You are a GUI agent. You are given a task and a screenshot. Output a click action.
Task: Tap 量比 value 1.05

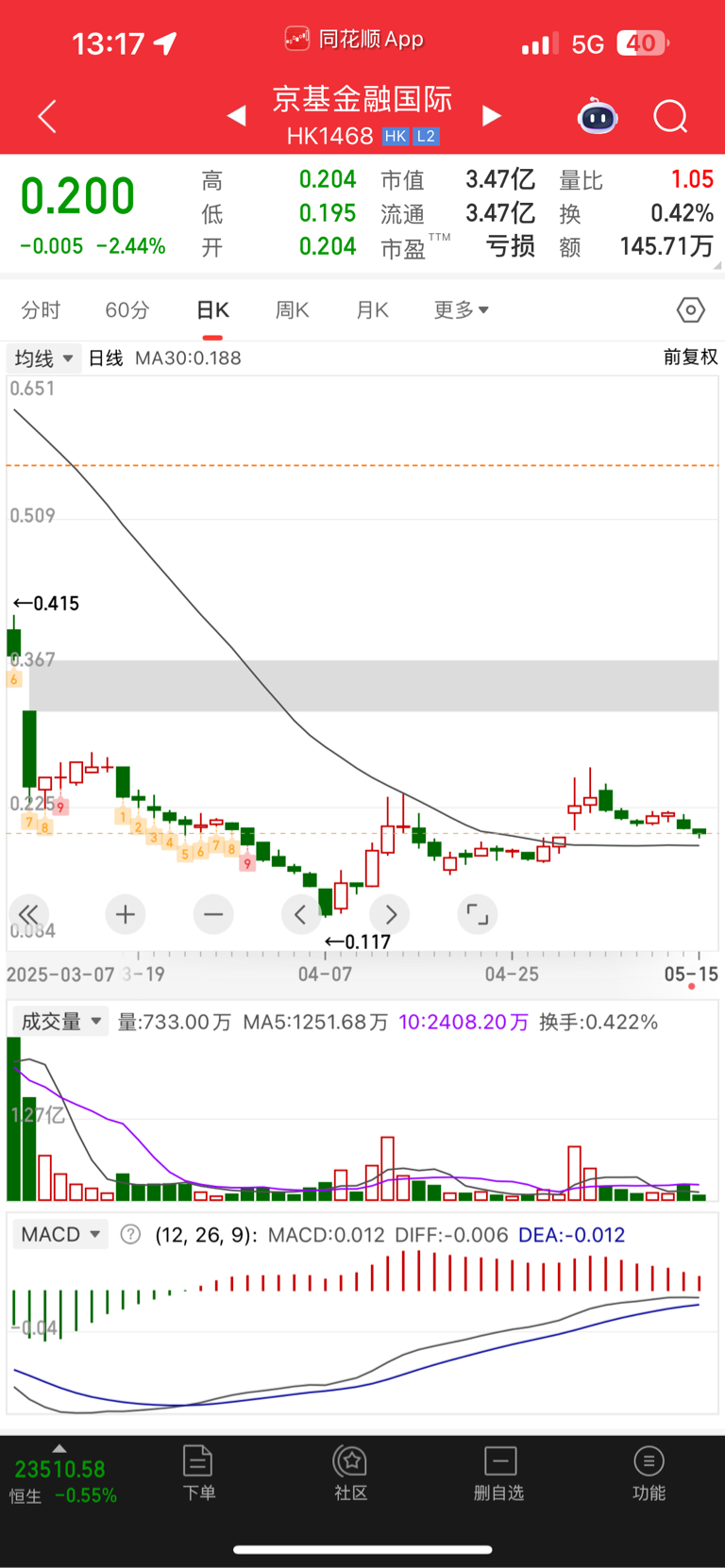[x=692, y=179]
